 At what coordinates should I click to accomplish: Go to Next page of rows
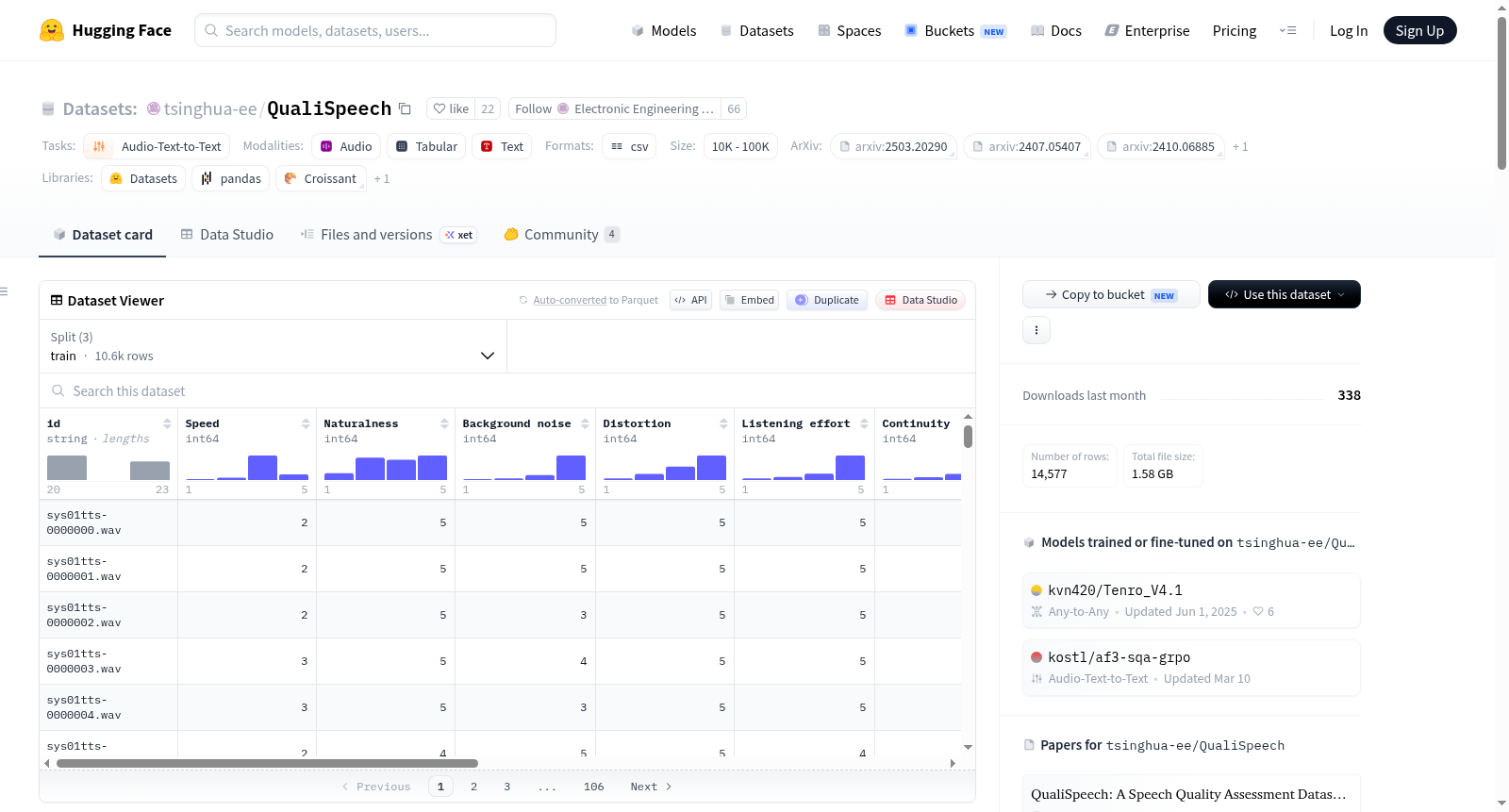pyautogui.click(x=651, y=787)
